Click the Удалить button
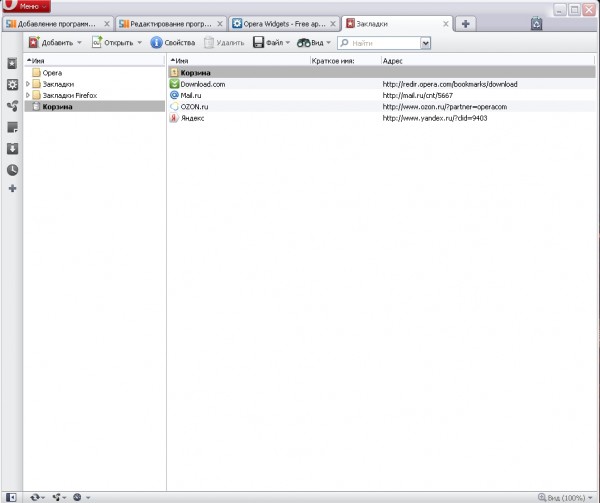Viewport: 600px width, 503px height. 224,42
